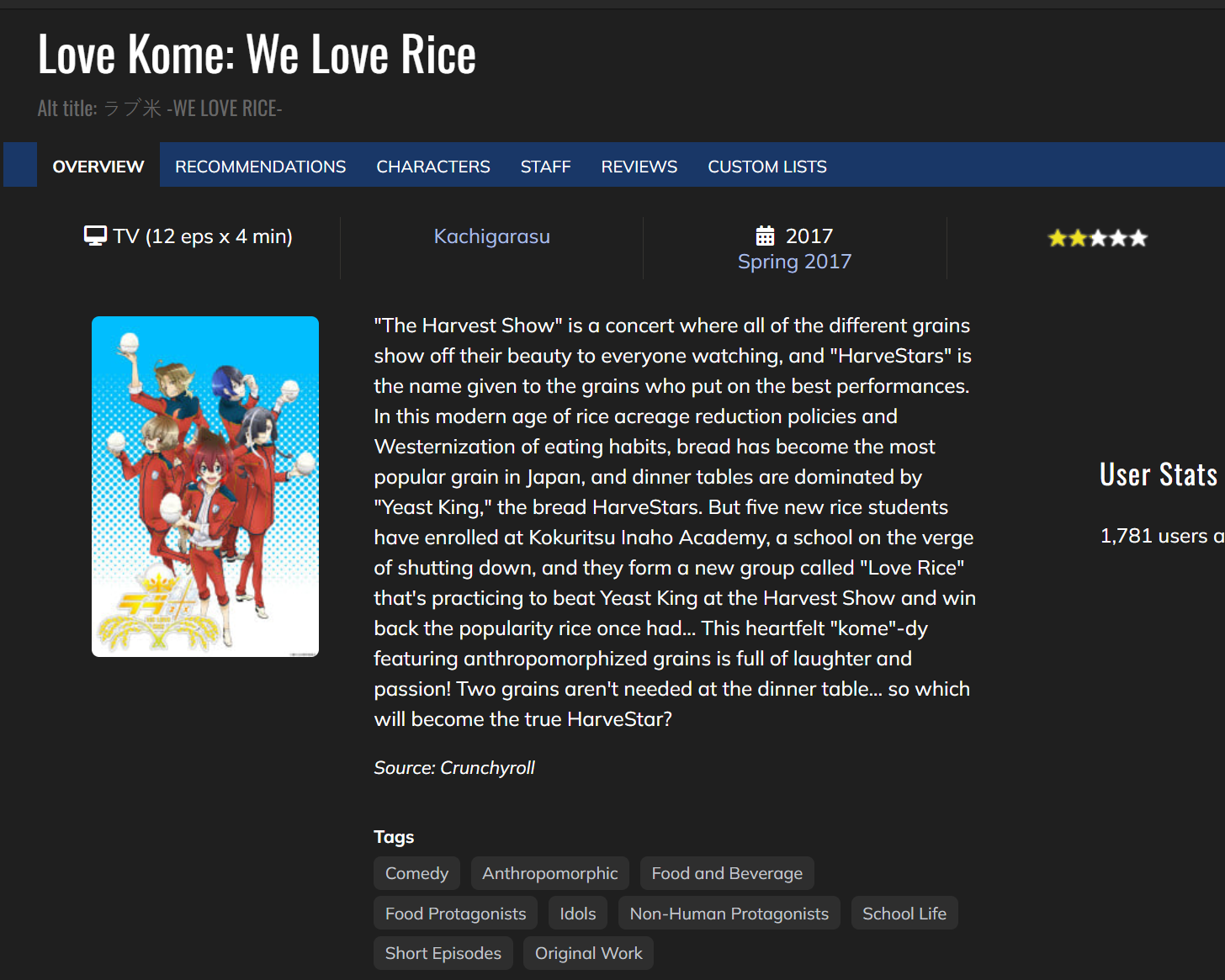Open the Kachigarasu studio link
The image size is (1225, 980).
pos(491,236)
